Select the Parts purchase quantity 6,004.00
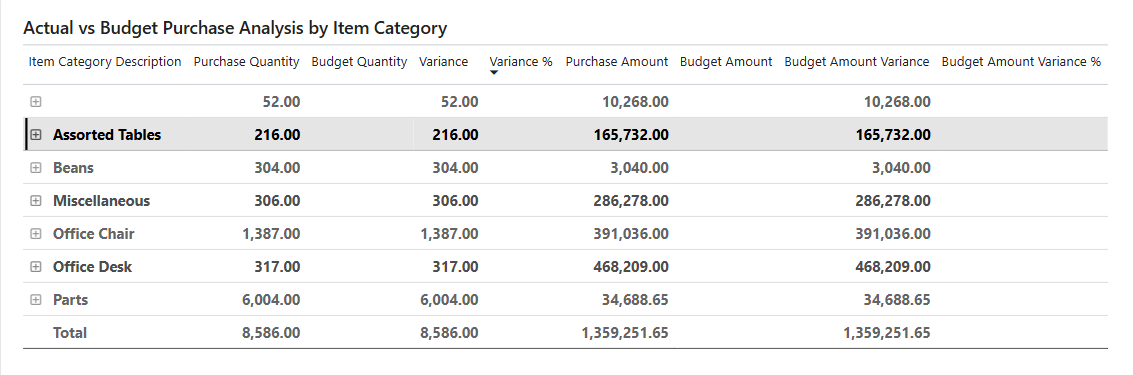Viewport: 1133px width, 375px height. coord(271,300)
